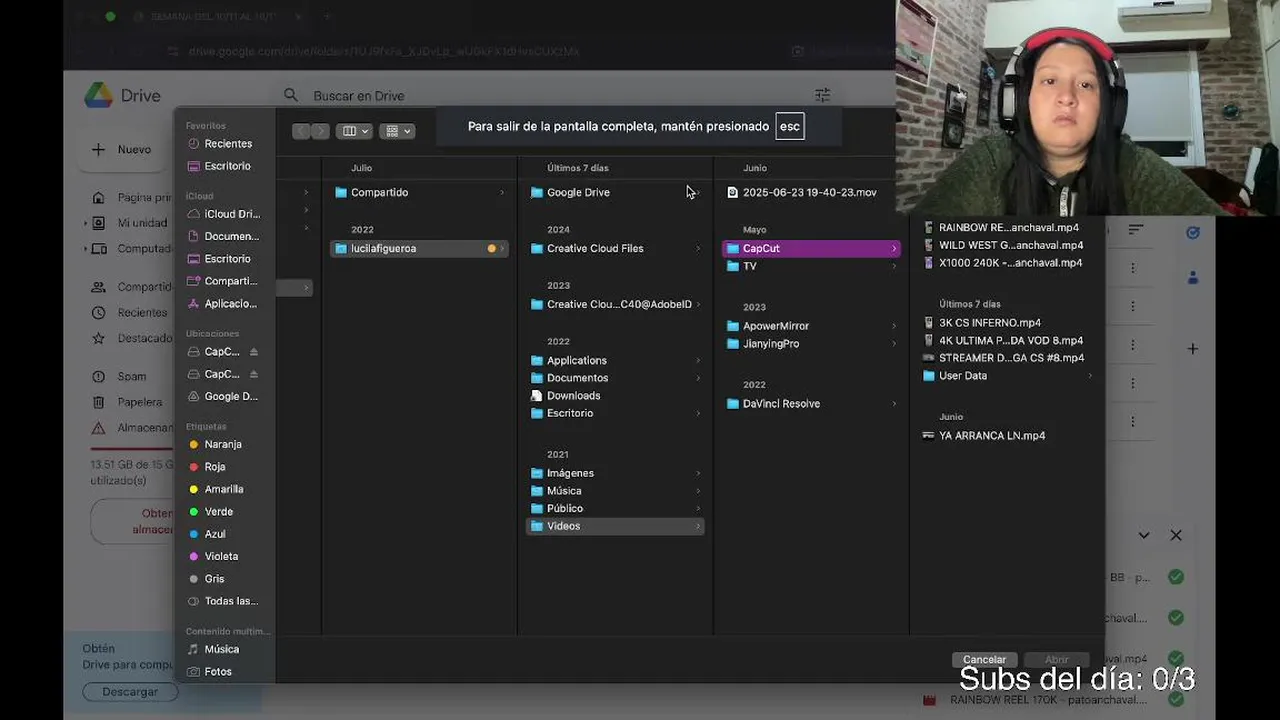Image resolution: width=1280 pixels, height=720 pixels.
Task: Open iCloud Drive in the sidebar
Action: point(226,214)
